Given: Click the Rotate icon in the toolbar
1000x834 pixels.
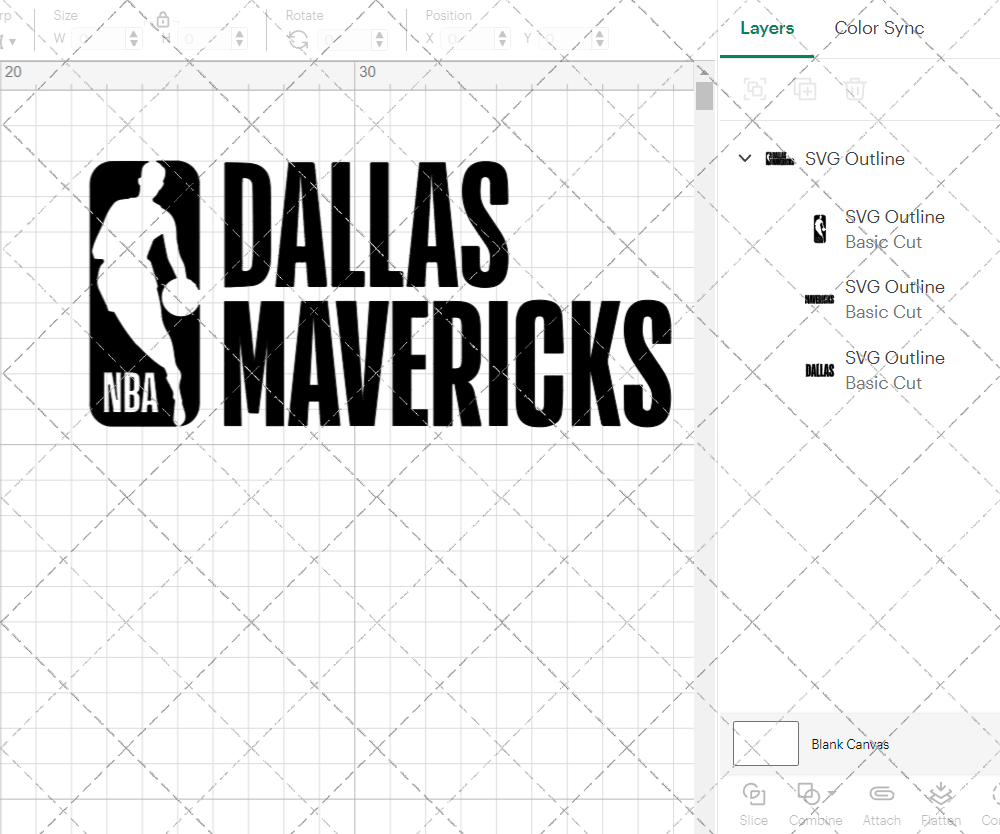Looking at the screenshot, I should [297, 38].
